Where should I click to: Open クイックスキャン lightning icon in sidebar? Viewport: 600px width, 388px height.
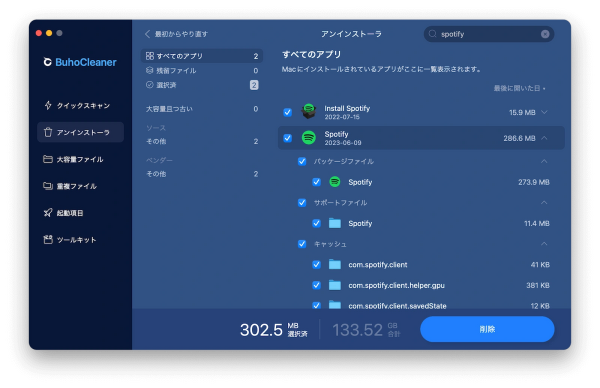click(x=48, y=105)
